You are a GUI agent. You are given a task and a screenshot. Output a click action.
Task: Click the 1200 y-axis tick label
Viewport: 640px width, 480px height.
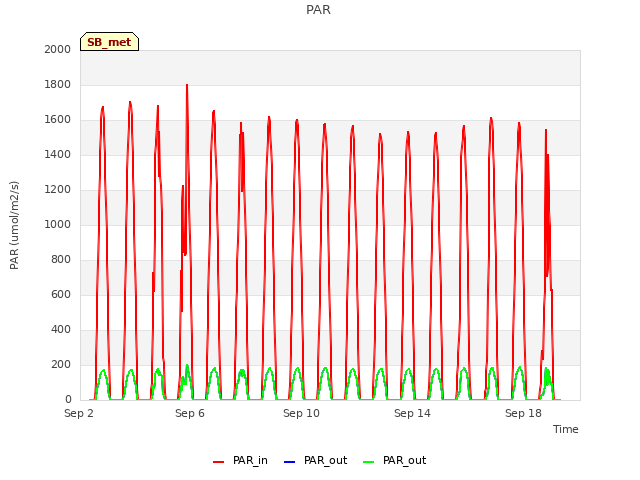[x=58, y=189]
